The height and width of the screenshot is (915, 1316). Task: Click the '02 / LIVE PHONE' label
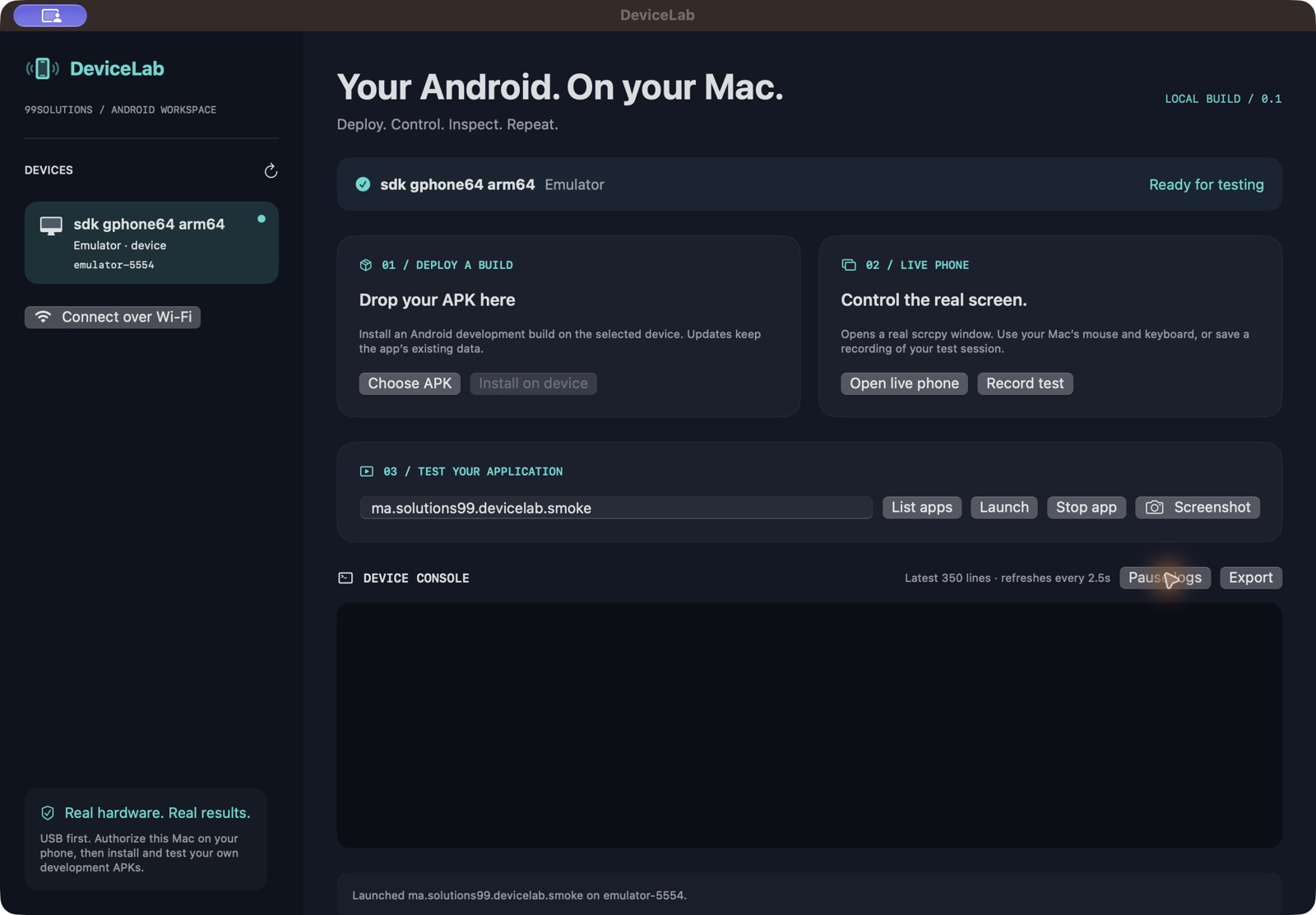click(x=917, y=265)
